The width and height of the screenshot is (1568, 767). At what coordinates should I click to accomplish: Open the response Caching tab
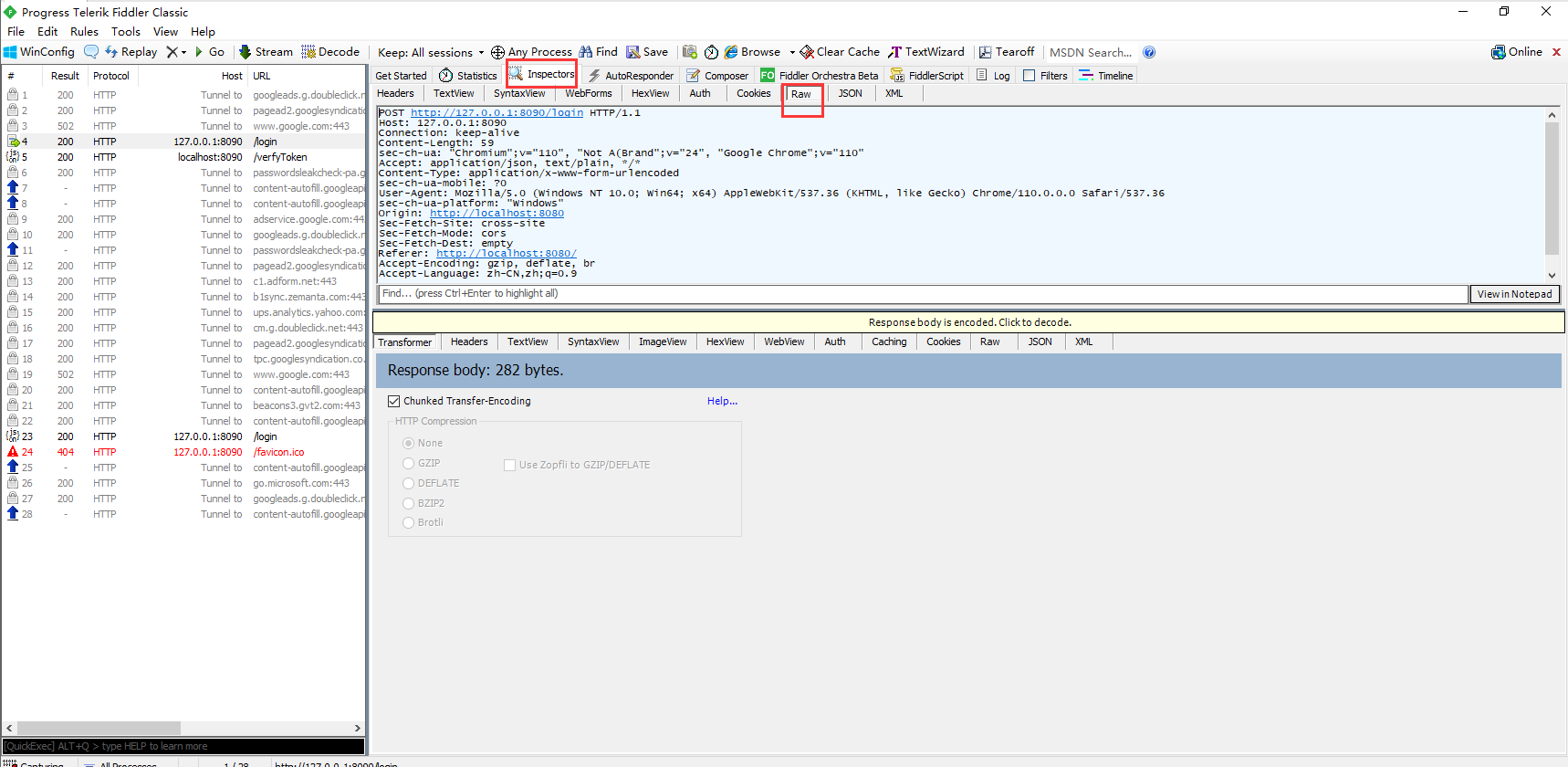tap(889, 341)
